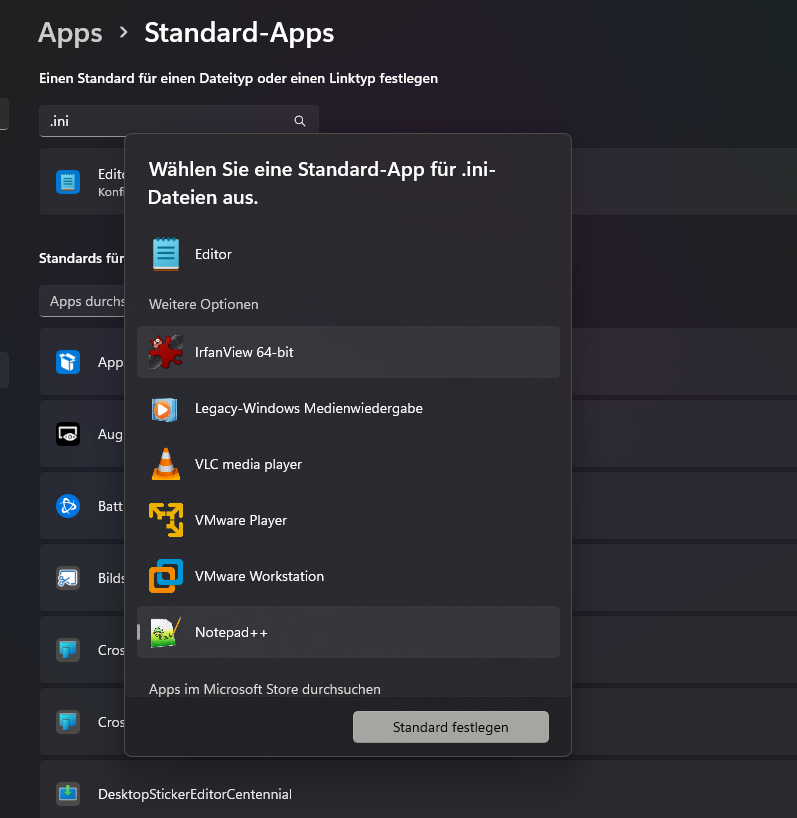
Task: Choose Legacy-Windows Medienwiedergabe
Action: [348, 408]
